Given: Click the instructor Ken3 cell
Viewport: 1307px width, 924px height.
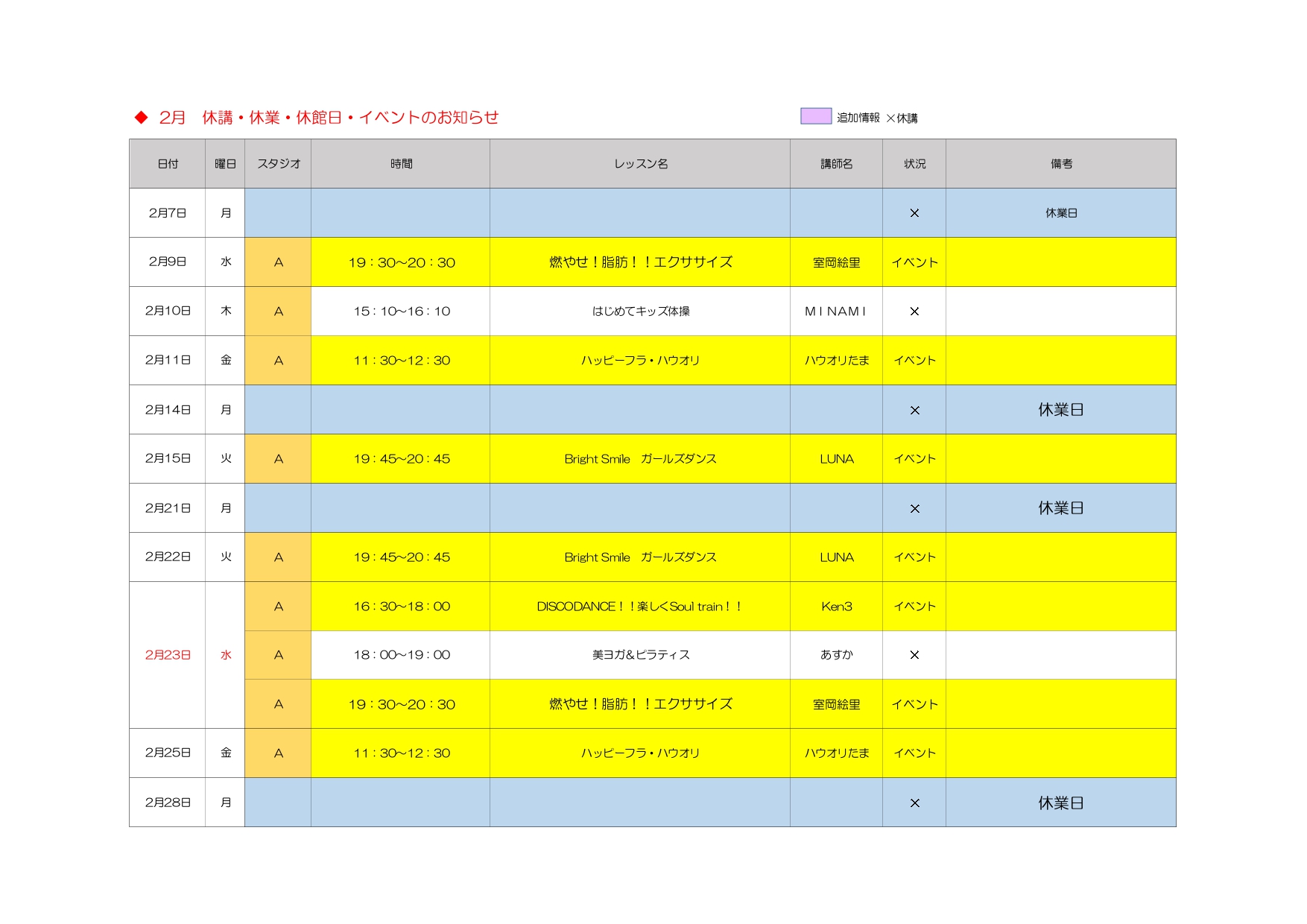Looking at the screenshot, I should (837, 607).
